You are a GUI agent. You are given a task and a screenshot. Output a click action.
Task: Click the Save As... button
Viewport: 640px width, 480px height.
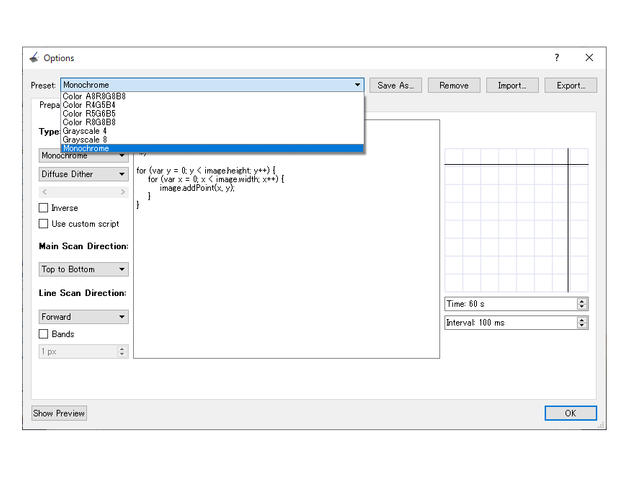397,86
